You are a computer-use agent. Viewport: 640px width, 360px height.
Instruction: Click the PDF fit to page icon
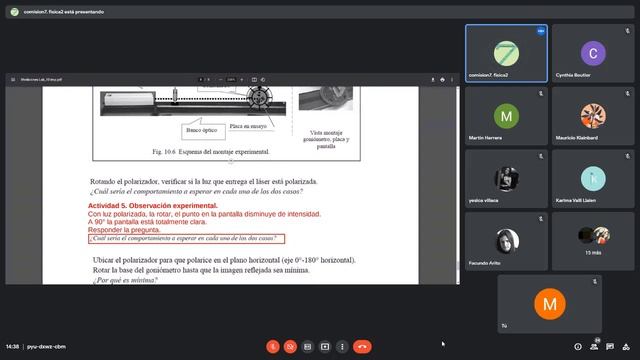click(x=254, y=80)
